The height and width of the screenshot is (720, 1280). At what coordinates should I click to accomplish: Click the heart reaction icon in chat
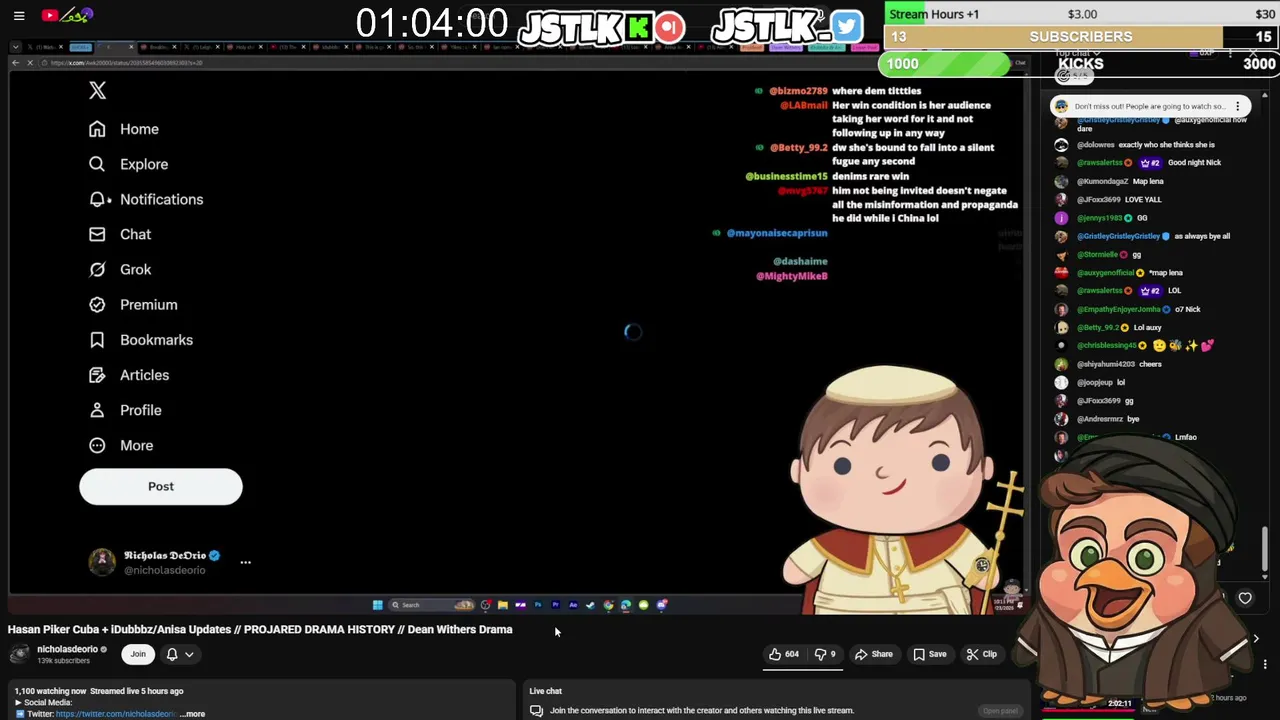[x=1245, y=598]
